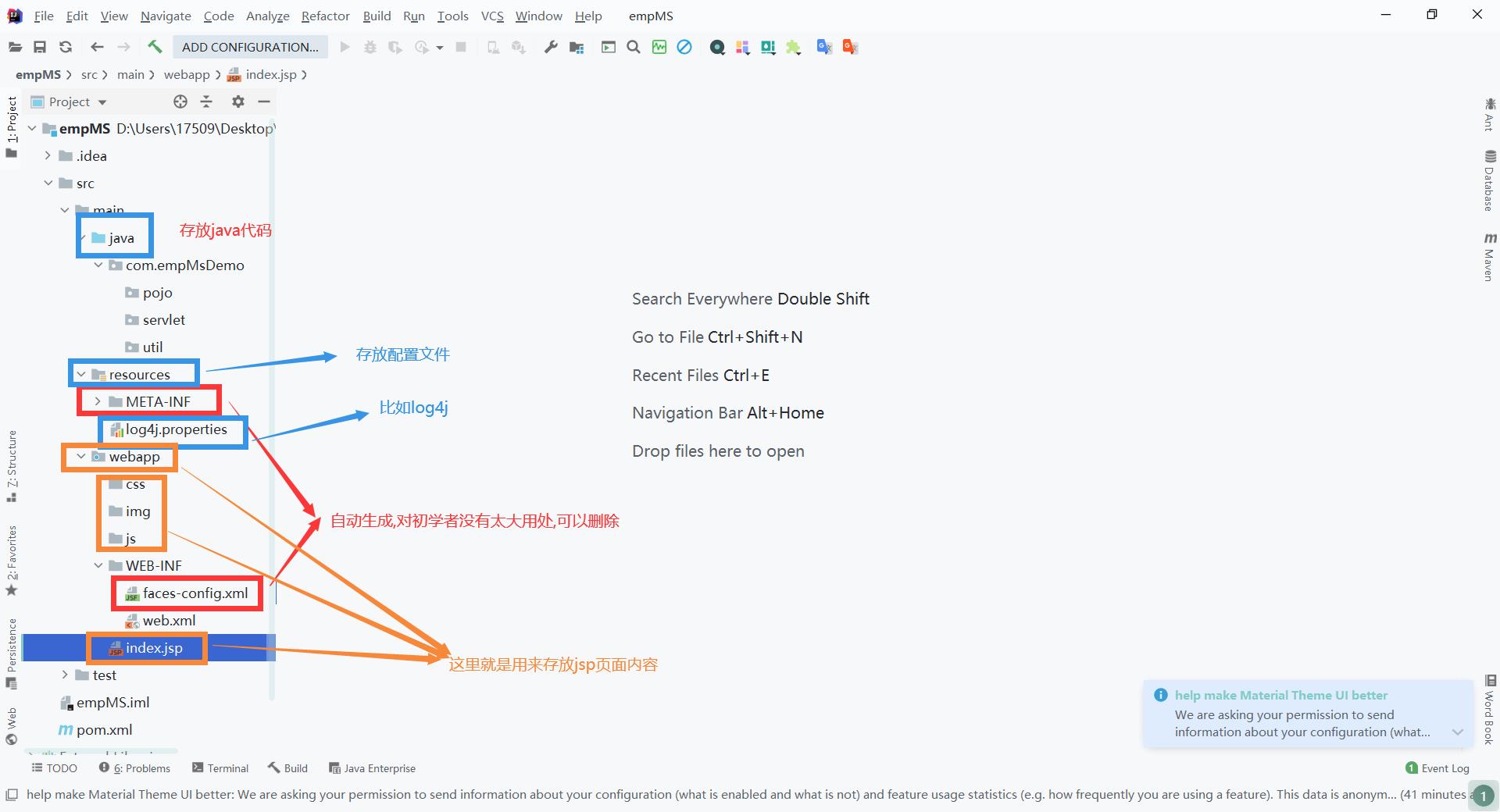Toggle the Structure side tool window
1500x812 pixels.
coord(12,466)
